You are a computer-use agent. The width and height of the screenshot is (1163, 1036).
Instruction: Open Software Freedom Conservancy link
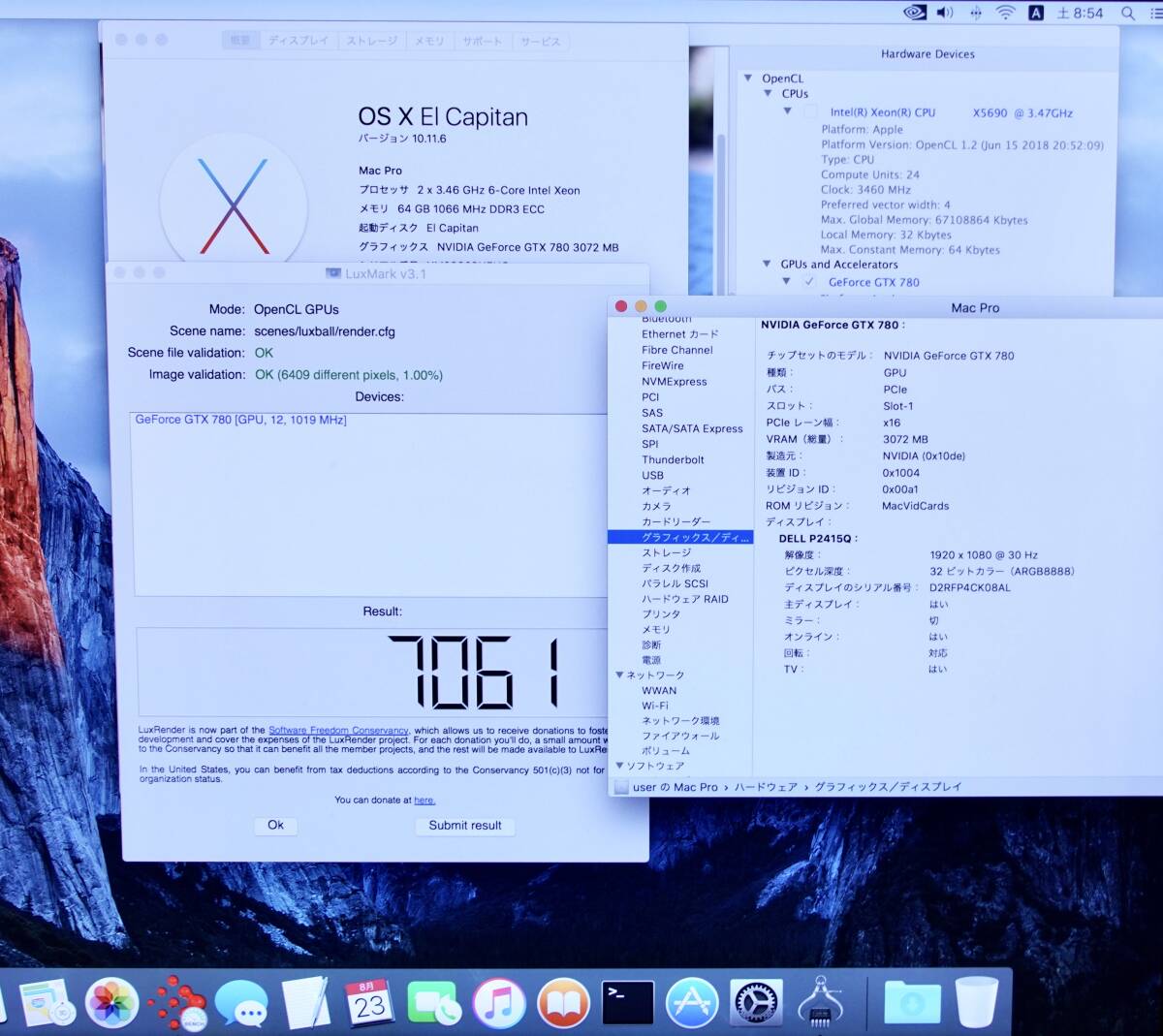[338, 731]
